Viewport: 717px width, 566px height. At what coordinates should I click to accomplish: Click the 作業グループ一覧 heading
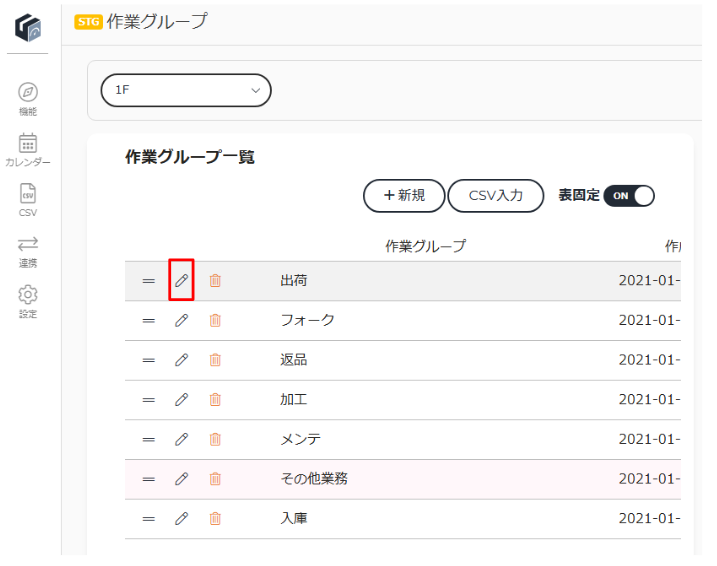coord(190,157)
